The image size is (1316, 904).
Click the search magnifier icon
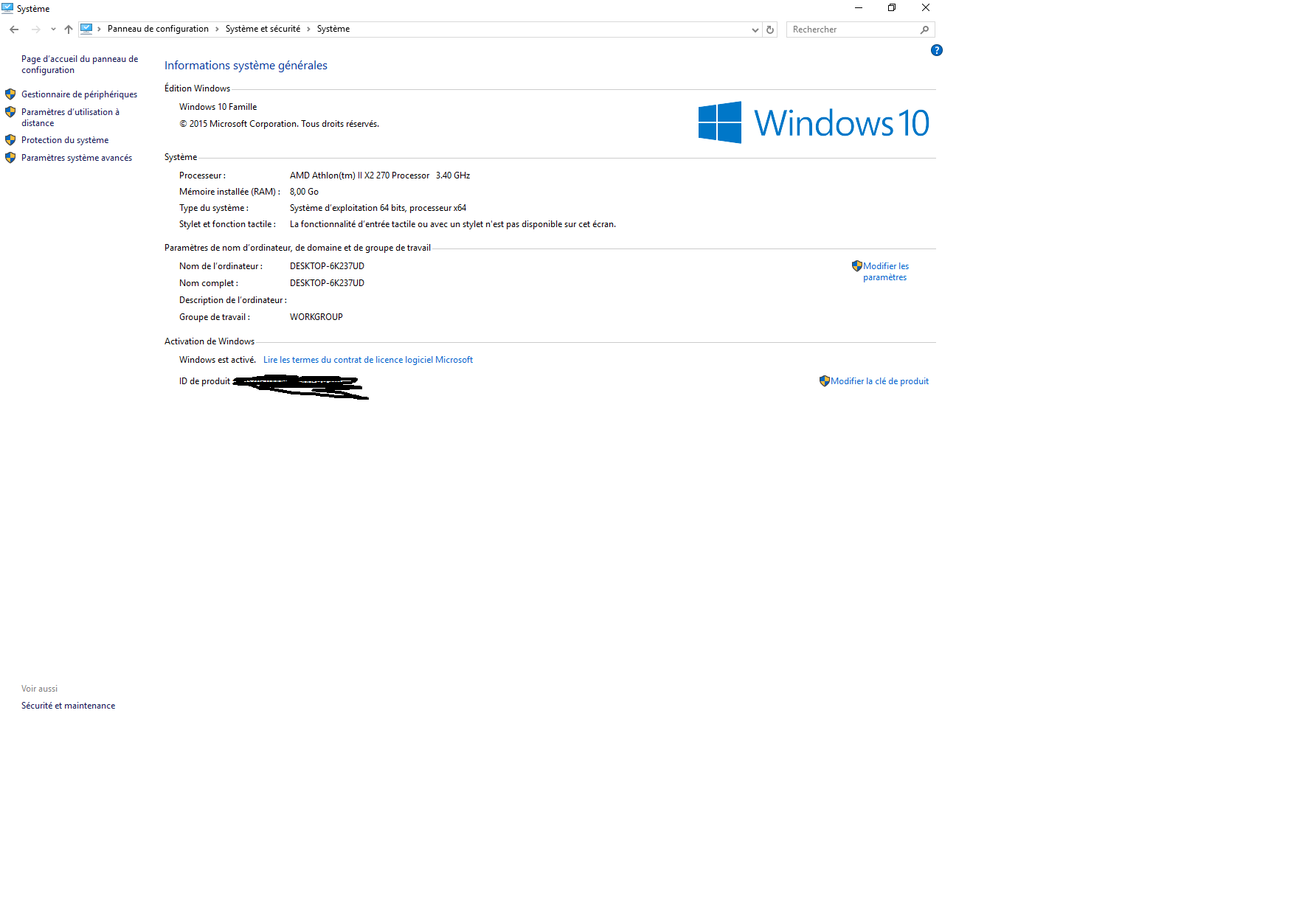(924, 29)
